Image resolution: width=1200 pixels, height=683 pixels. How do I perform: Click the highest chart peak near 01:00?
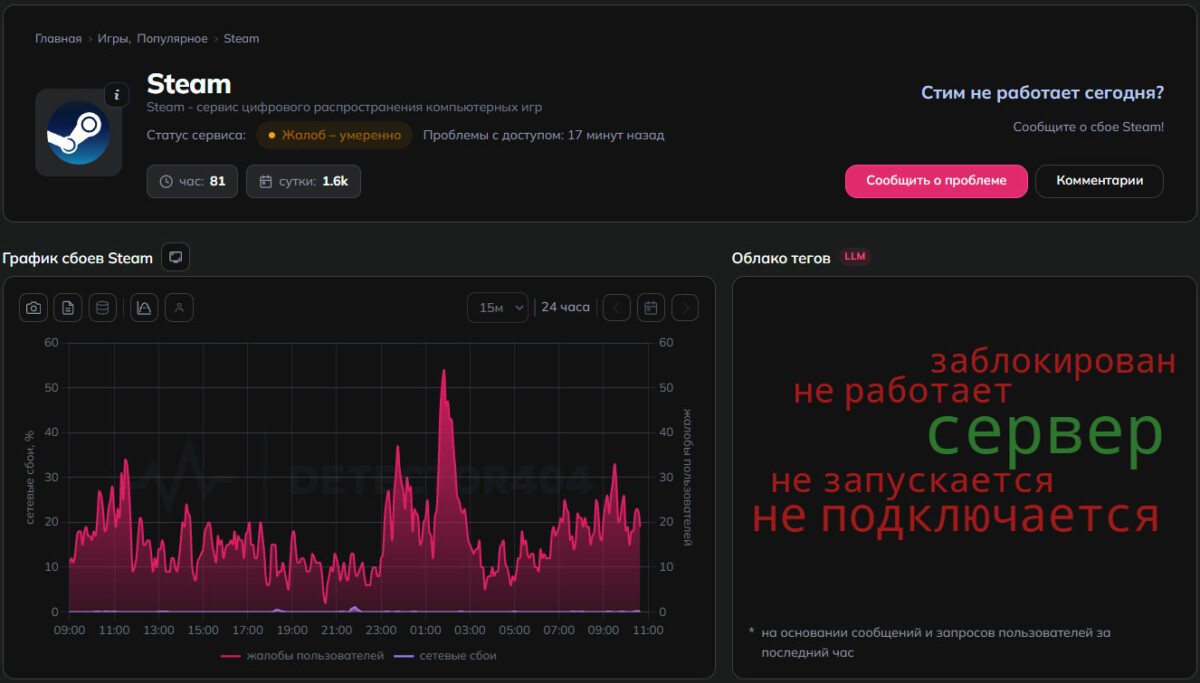pos(443,371)
